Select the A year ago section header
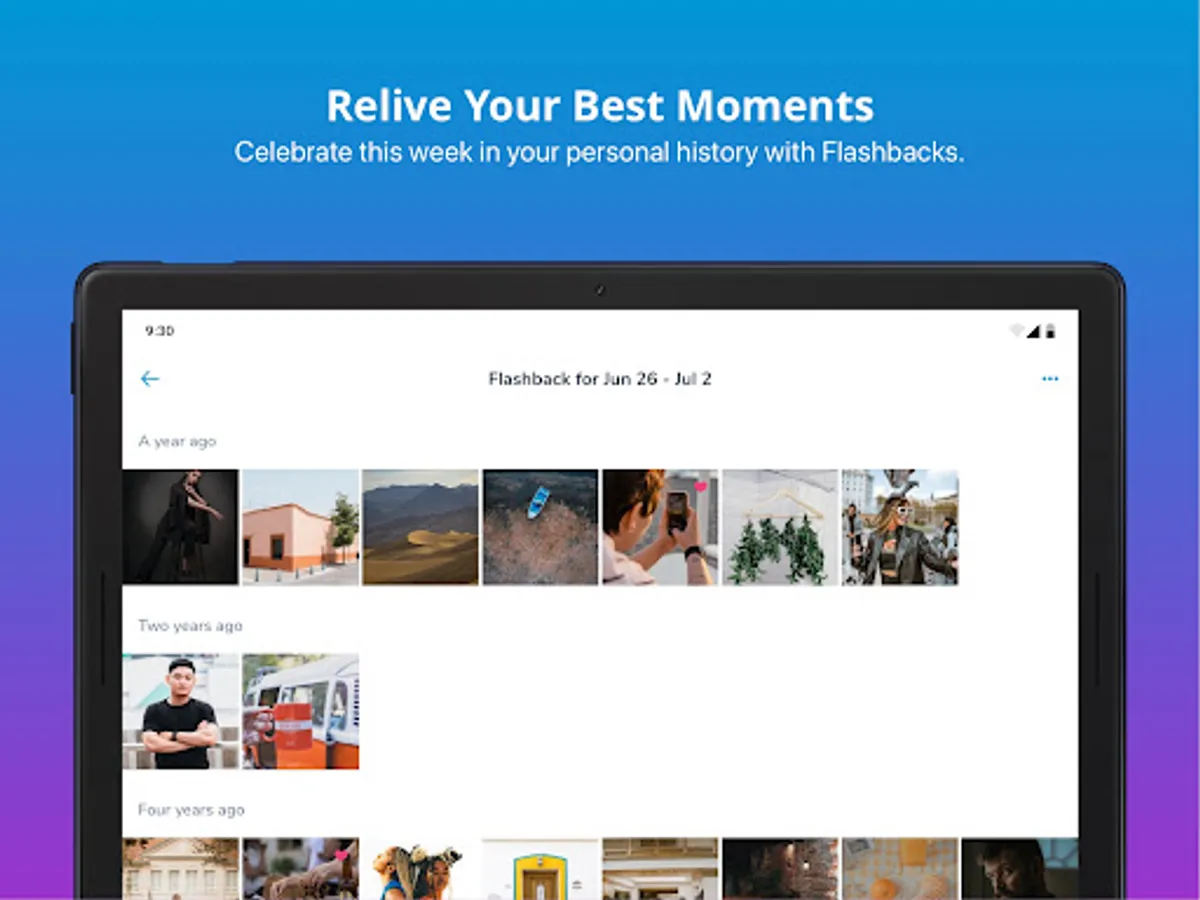This screenshot has width=1200, height=900. click(x=177, y=441)
